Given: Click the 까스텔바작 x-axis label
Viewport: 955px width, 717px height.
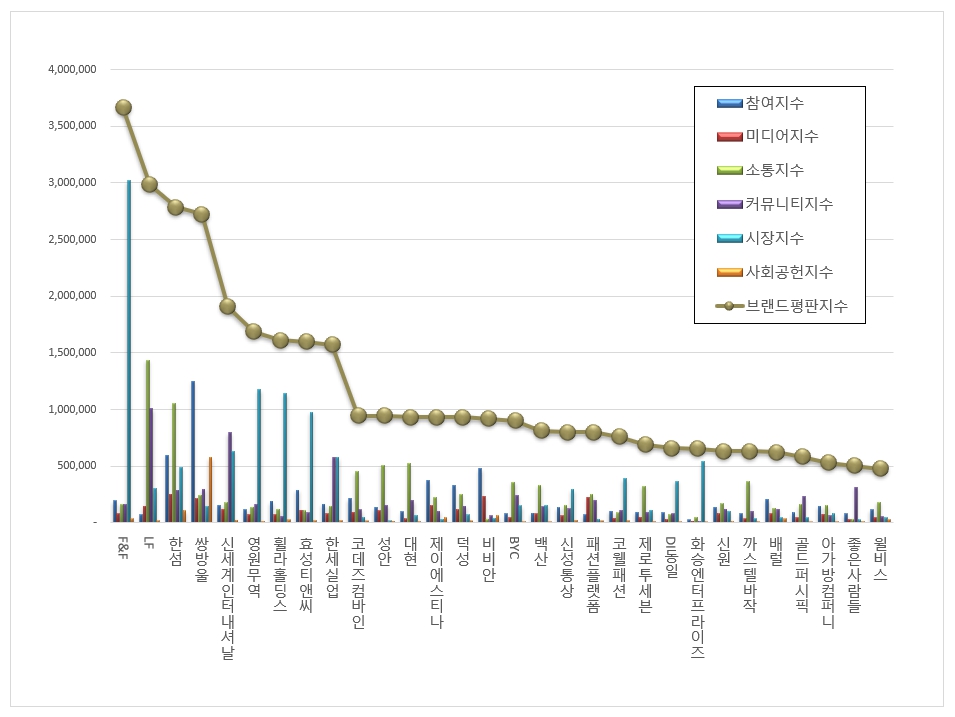Looking at the screenshot, I should point(750,574).
